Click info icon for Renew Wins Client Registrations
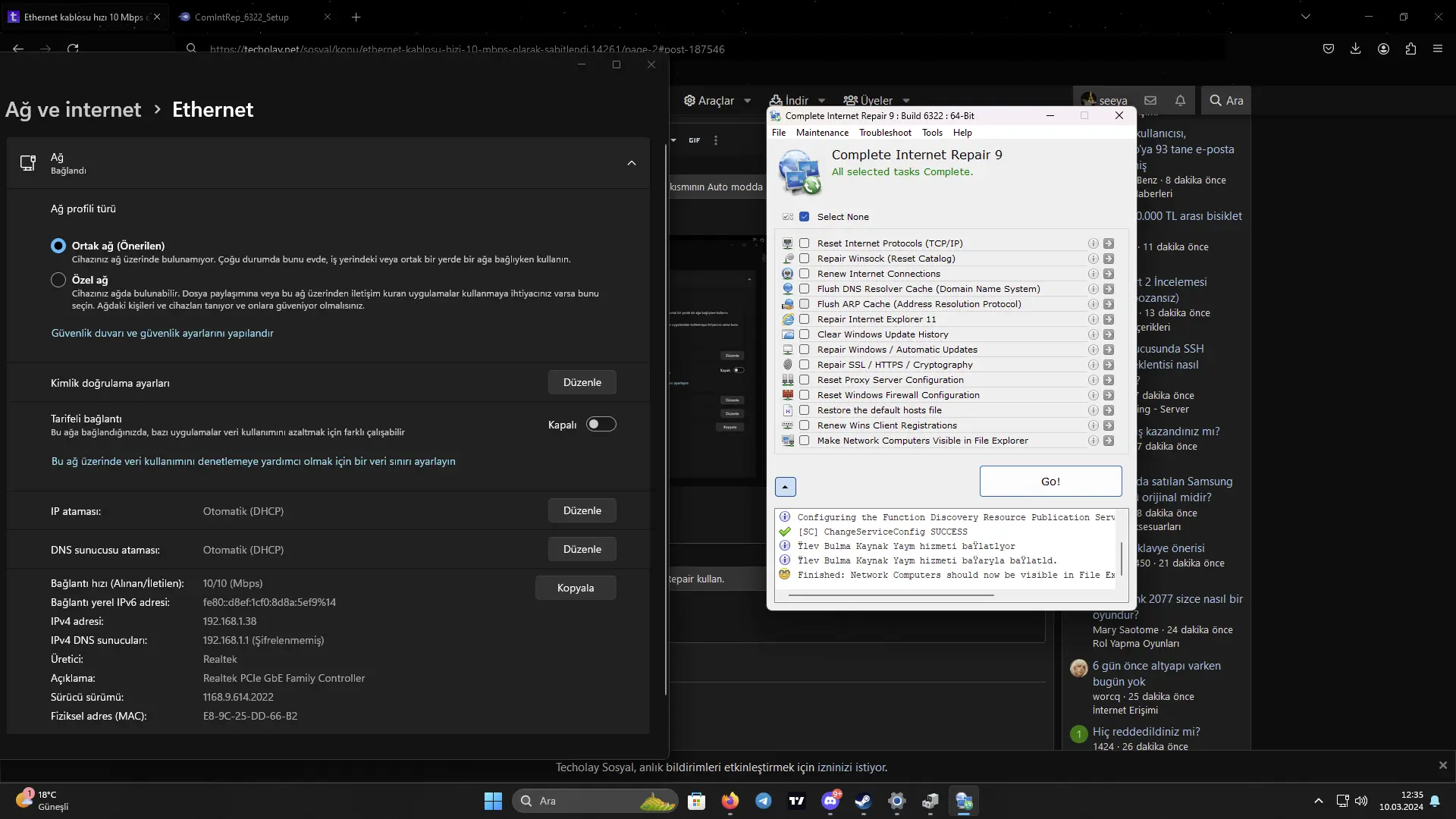Screen dimensions: 1456x819 (x=1093, y=425)
